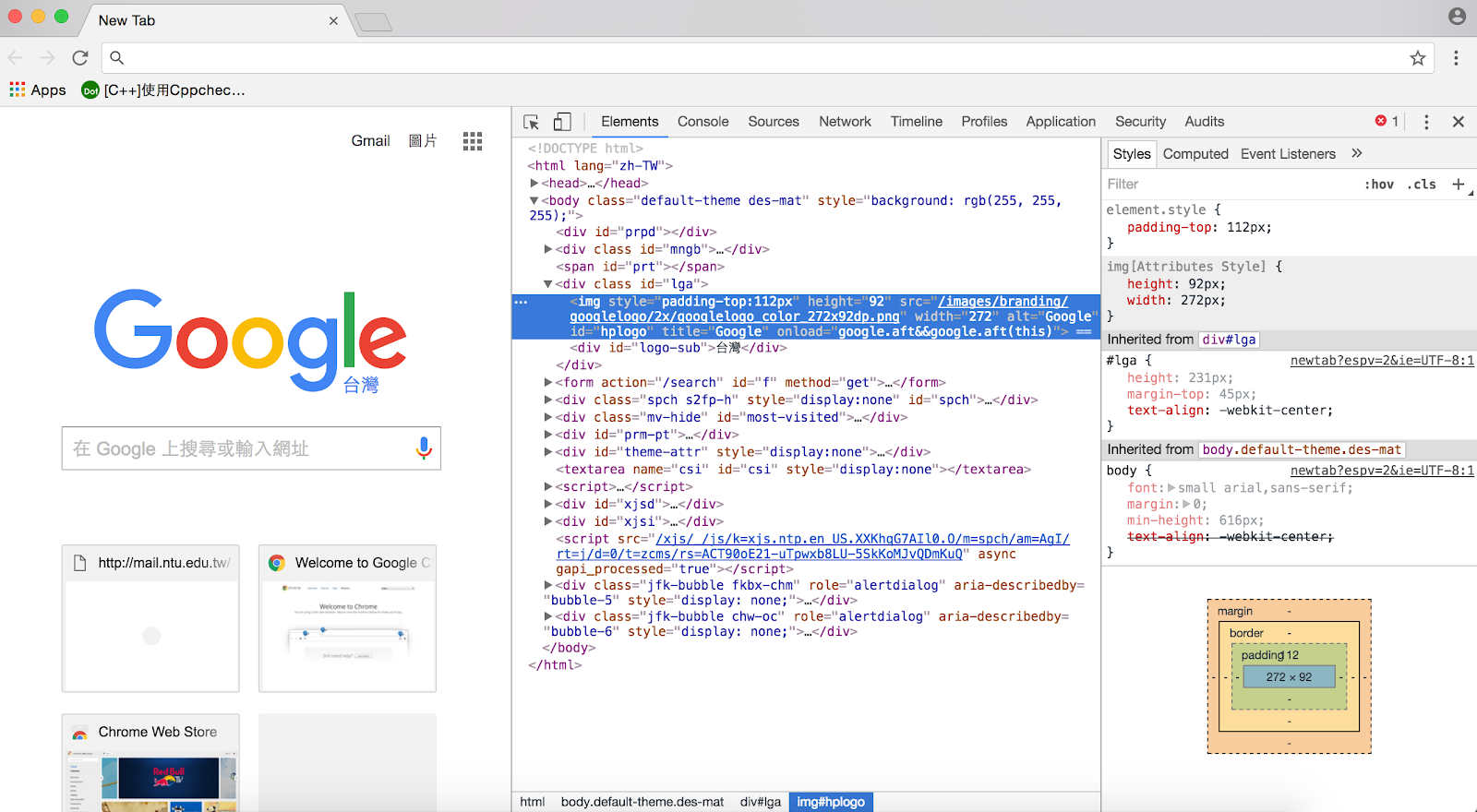
Task: Click the browser forward arrow
Action: pyautogui.click(x=48, y=58)
